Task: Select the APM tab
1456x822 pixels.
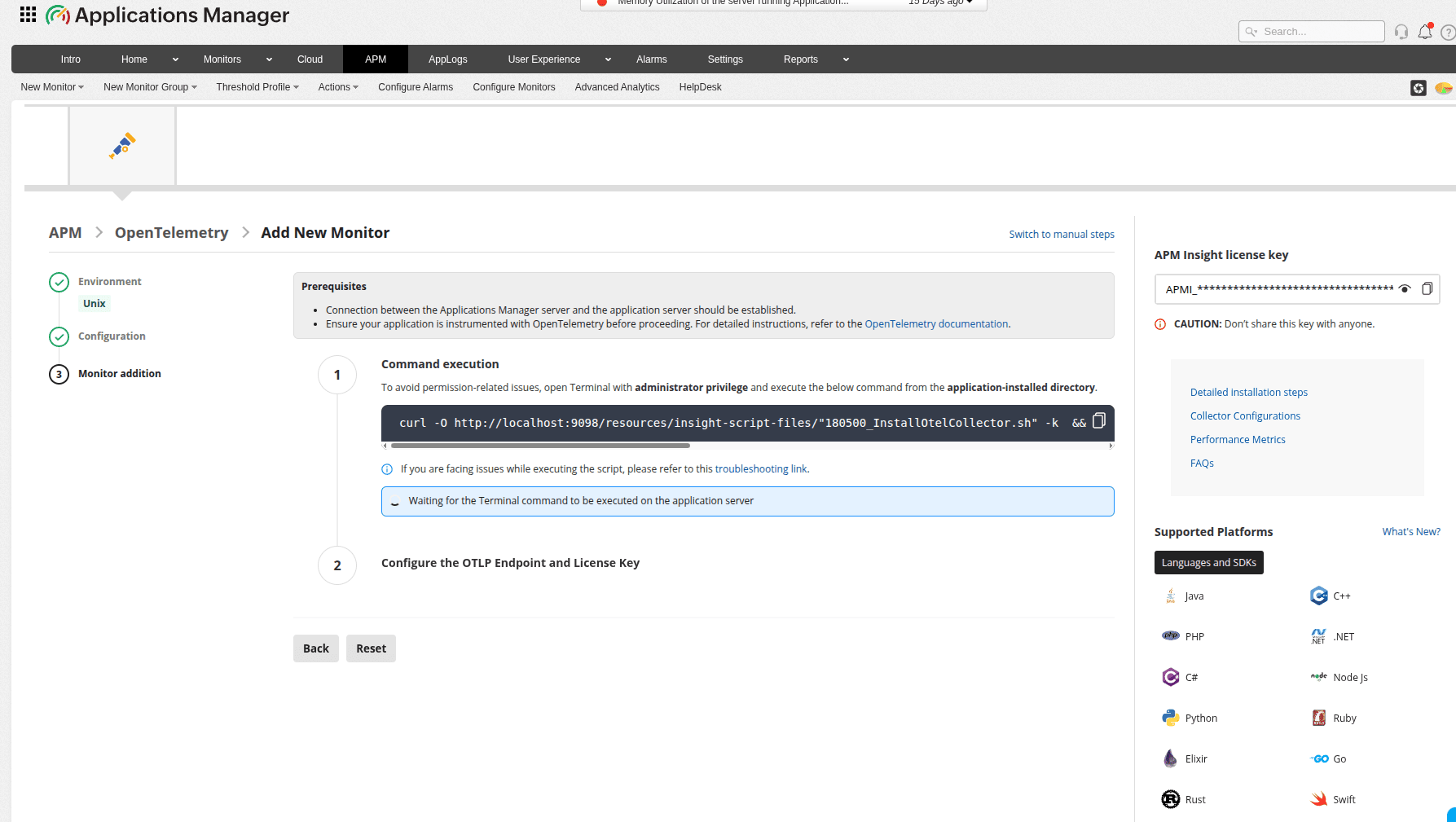Action: pos(376,59)
